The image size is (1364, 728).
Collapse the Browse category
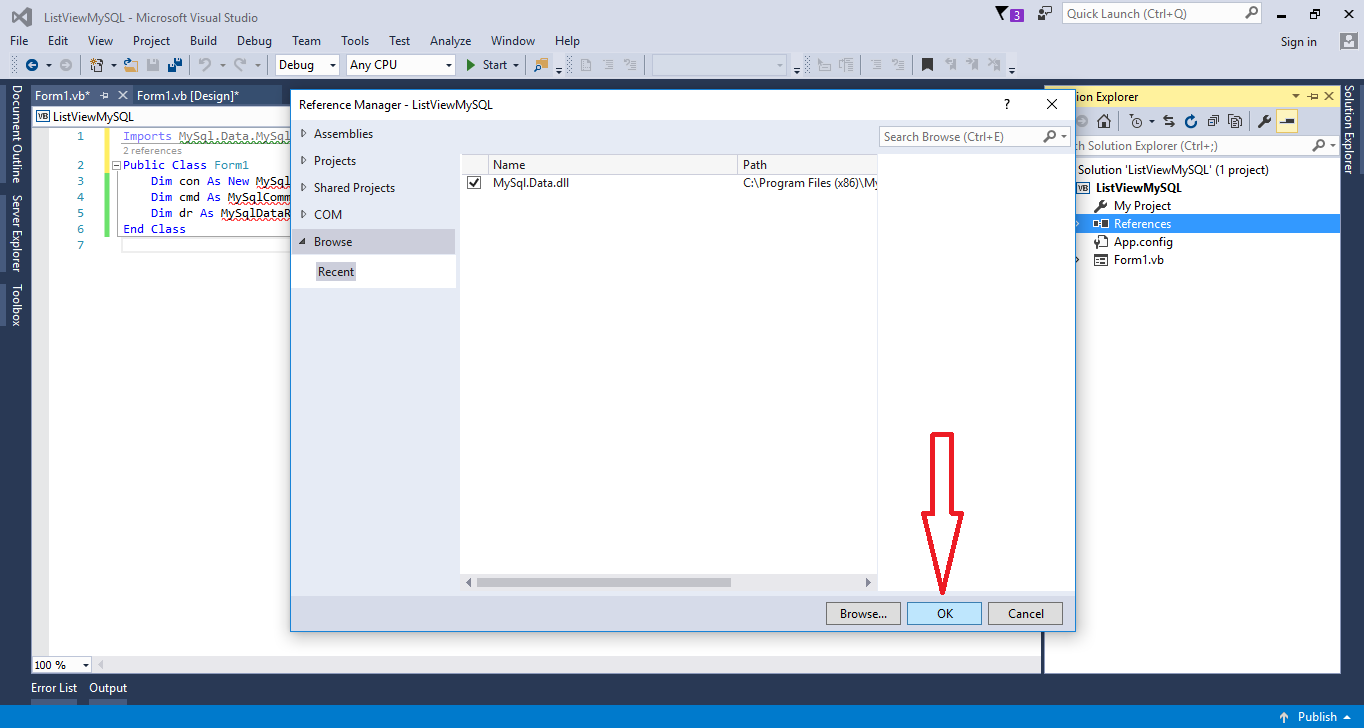pos(303,241)
